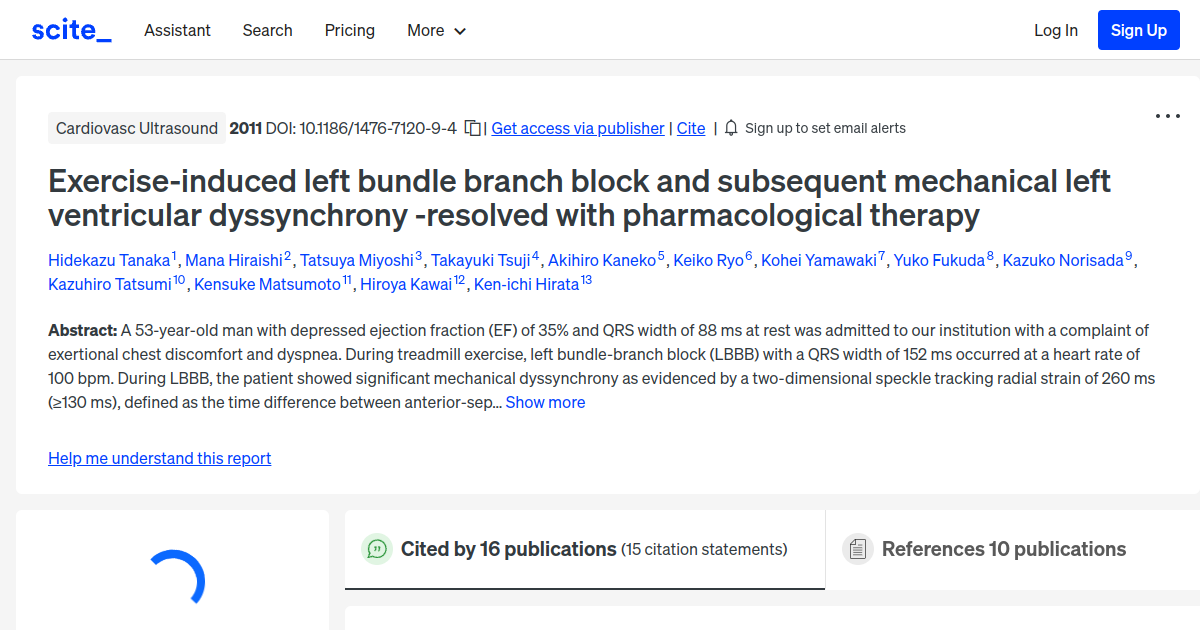
Task: Click the scite_ logo
Action: [70, 29]
